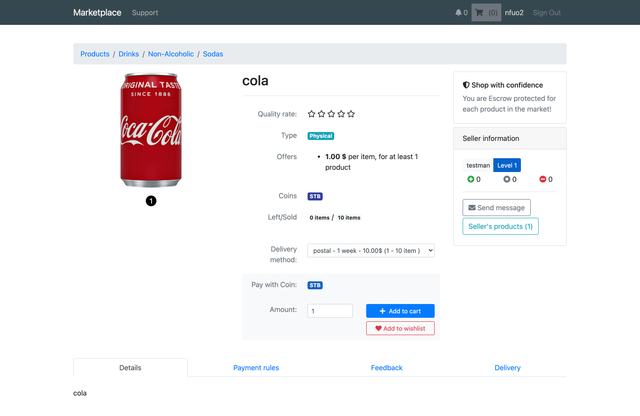Click the notification bell icon
This screenshot has width=640, height=416.
[x=459, y=13]
